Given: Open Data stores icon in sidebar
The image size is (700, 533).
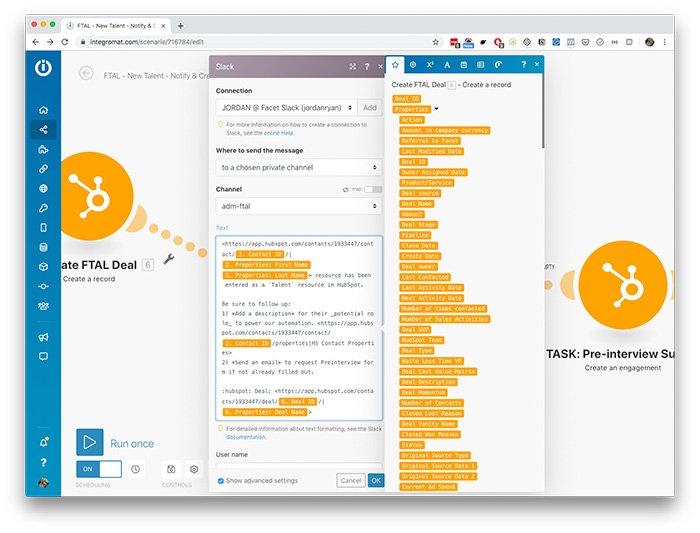Looking at the screenshot, I should click(x=43, y=247).
